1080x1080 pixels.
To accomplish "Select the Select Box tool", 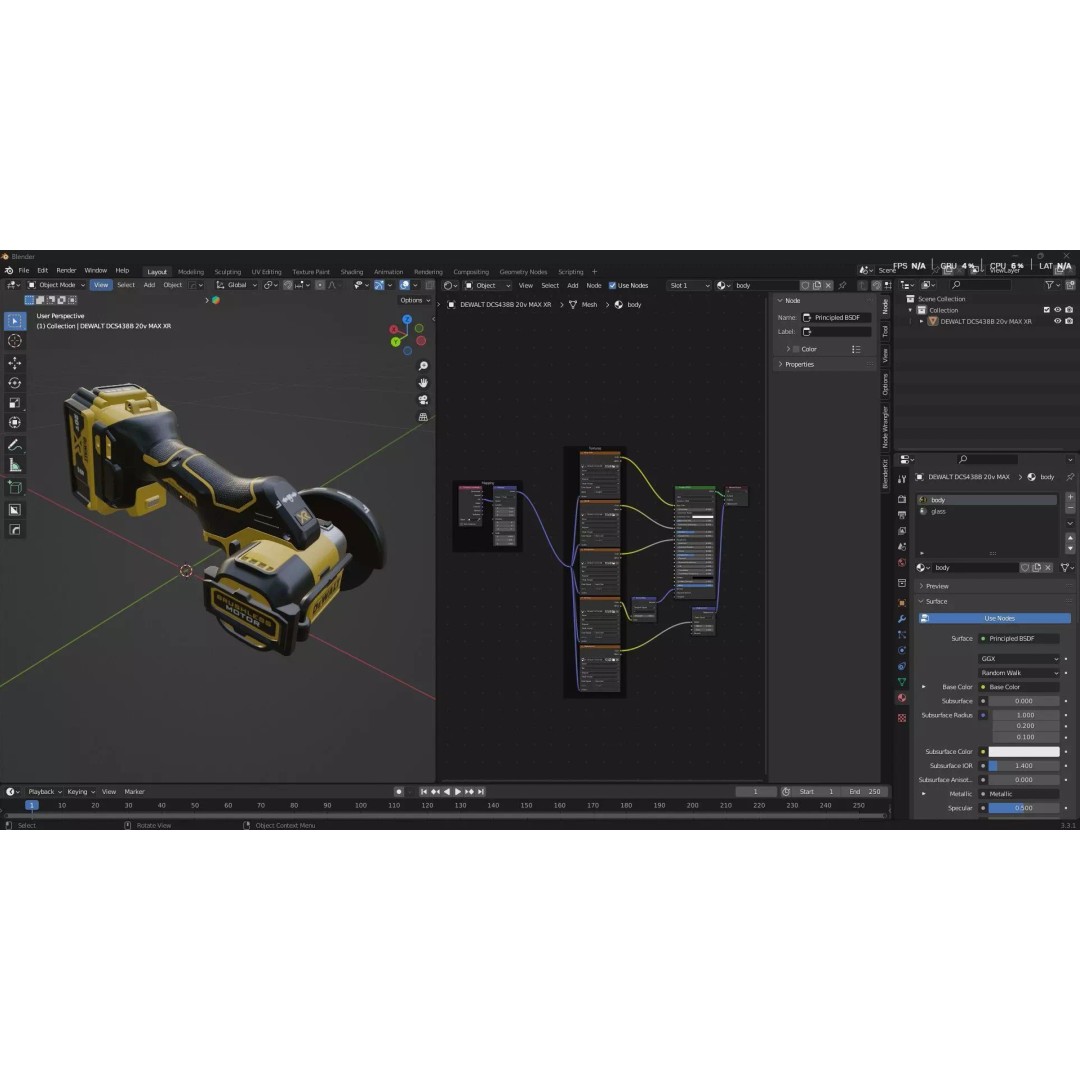I will coord(14,320).
